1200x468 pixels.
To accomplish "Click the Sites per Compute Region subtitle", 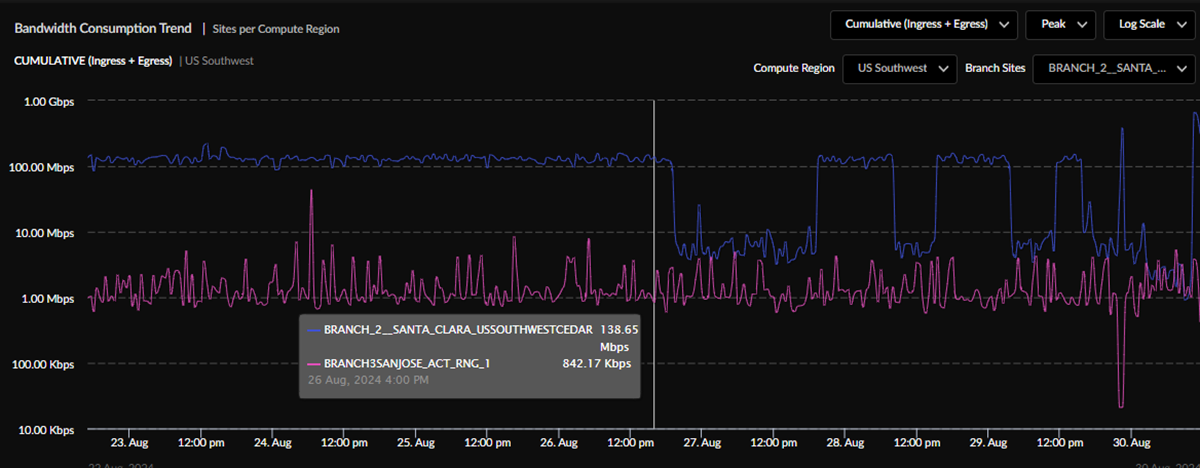I will [x=275, y=29].
